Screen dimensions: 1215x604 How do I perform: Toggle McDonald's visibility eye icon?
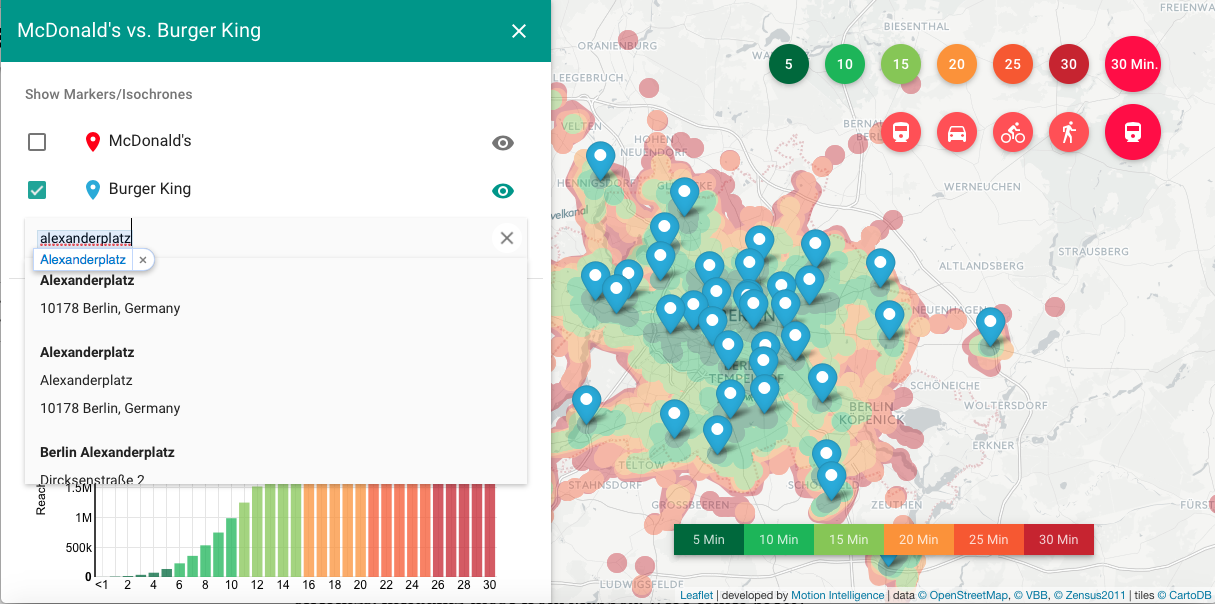[x=502, y=143]
